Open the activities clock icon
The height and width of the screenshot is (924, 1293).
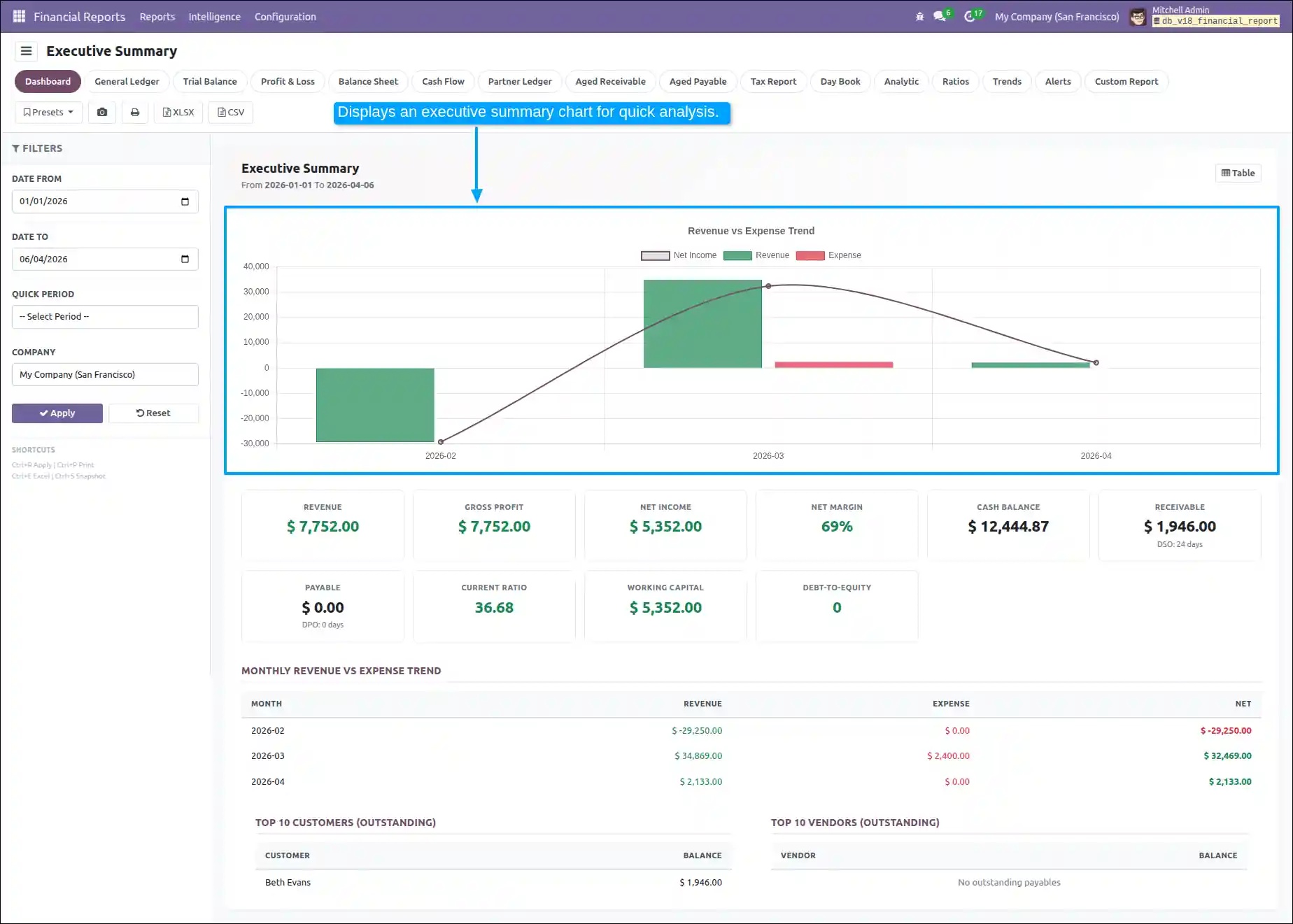[970, 17]
